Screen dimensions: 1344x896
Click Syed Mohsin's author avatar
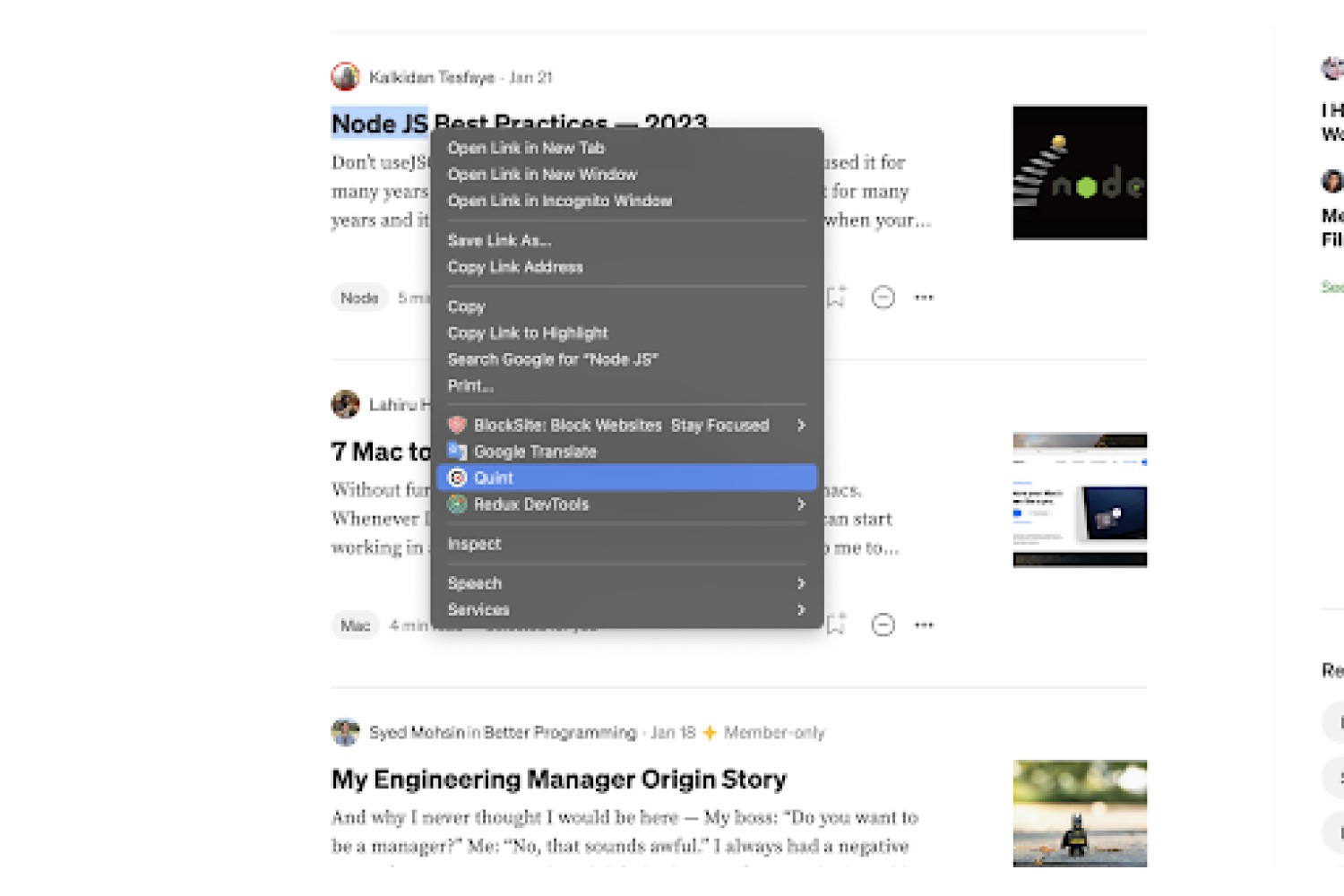coord(345,732)
